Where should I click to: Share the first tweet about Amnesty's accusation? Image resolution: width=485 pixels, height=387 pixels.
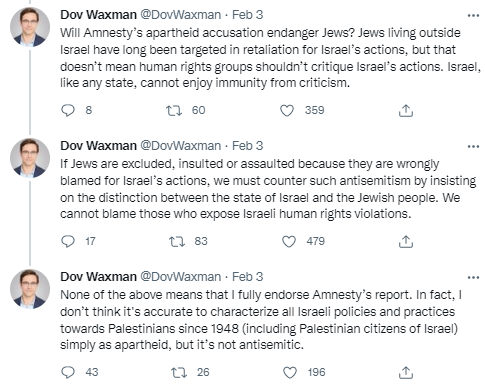tap(406, 111)
